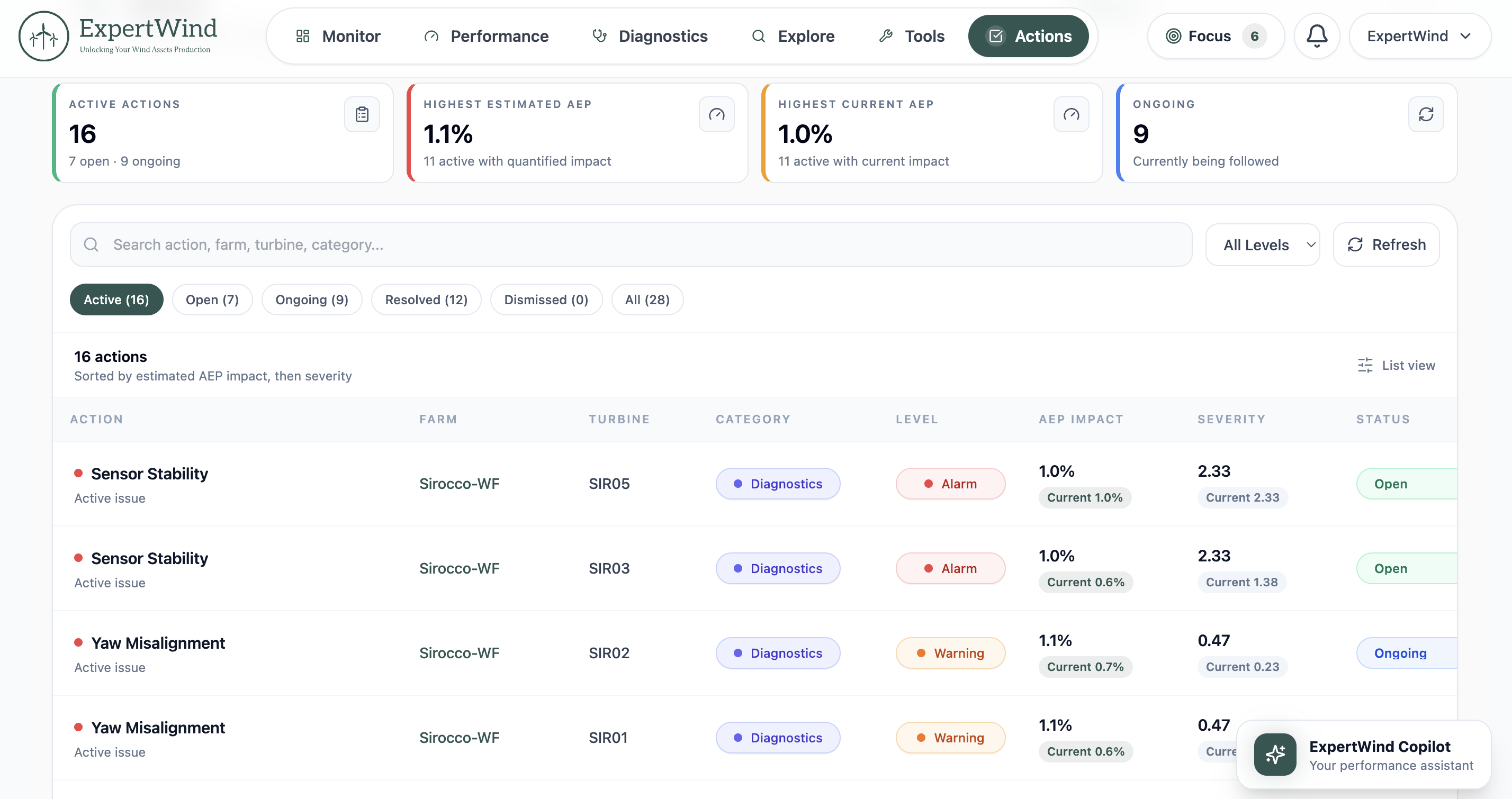Show the Resolved (12) actions
This screenshot has height=799, width=1512.
(x=426, y=300)
